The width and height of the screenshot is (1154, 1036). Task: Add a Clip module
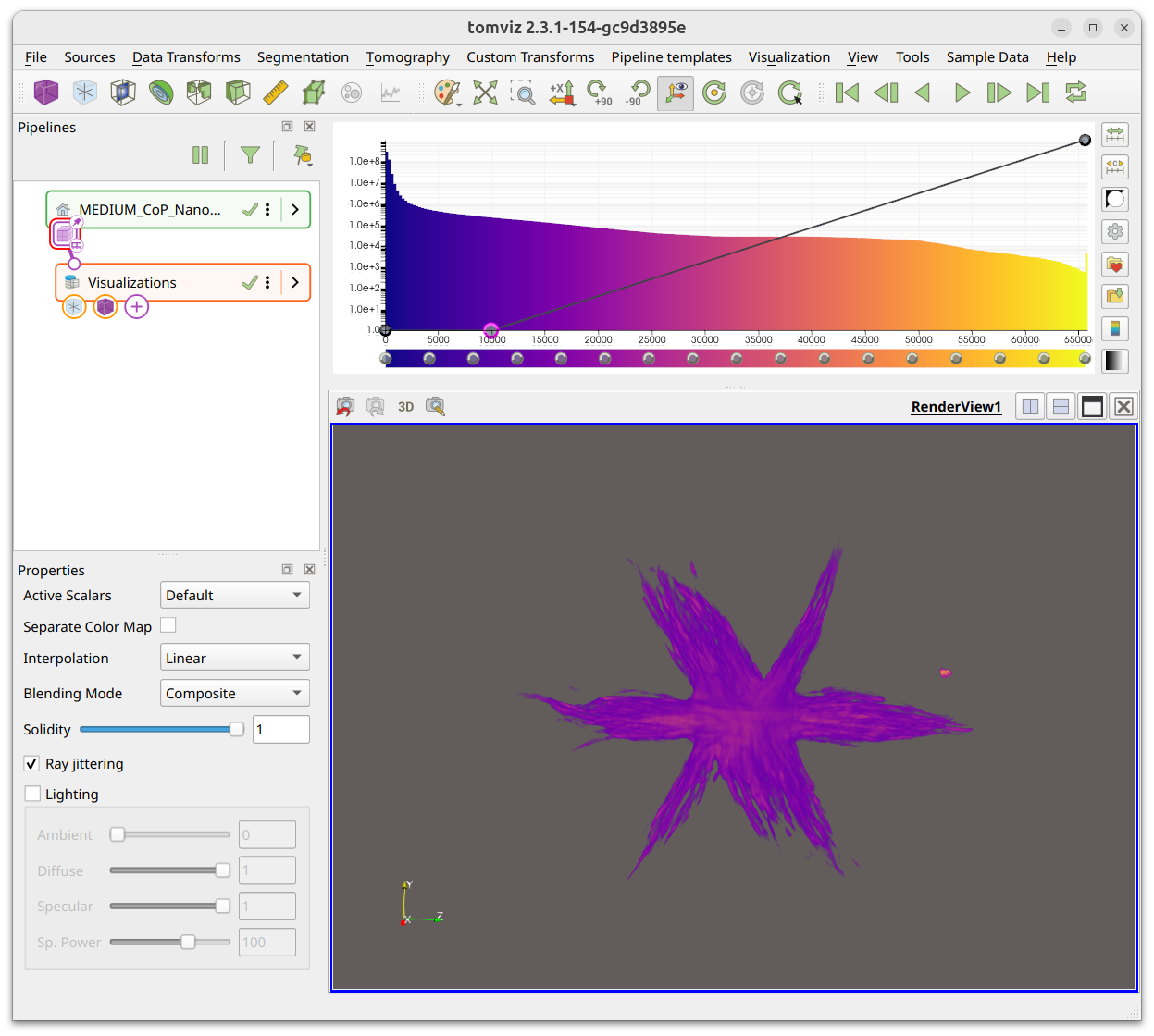[x=238, y=92]
